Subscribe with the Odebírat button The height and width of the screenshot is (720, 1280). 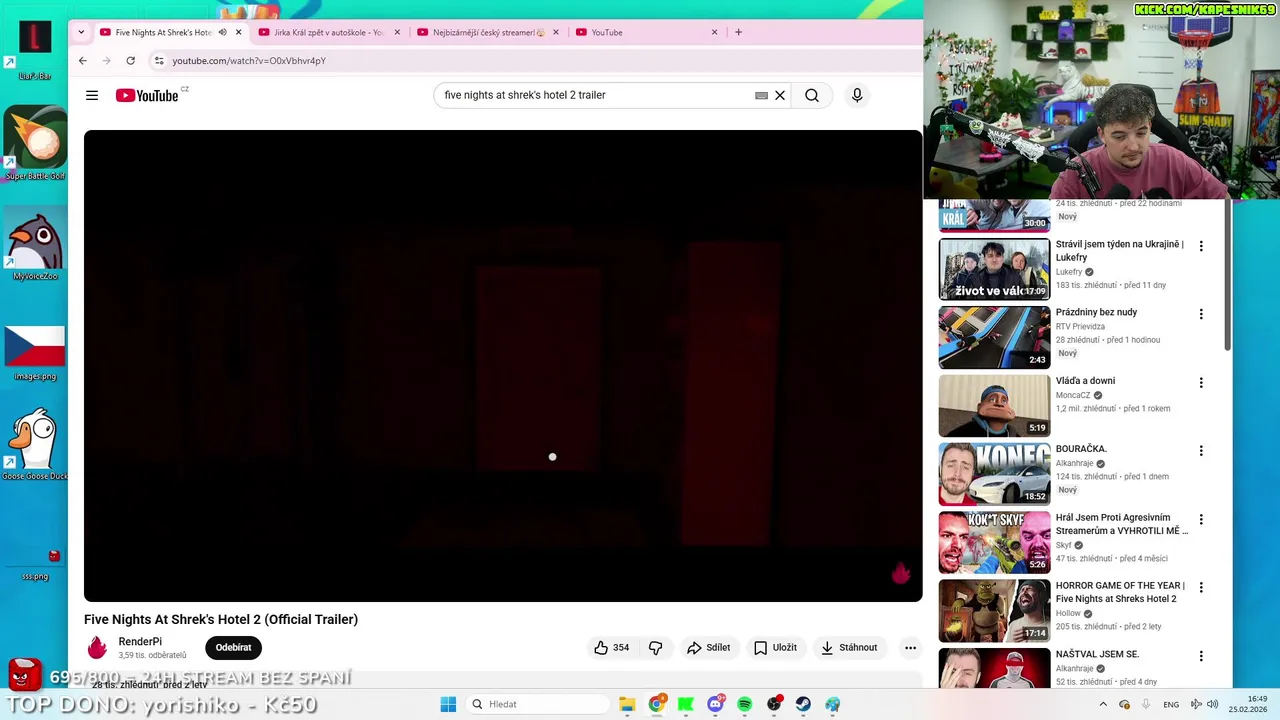[233, 647]
